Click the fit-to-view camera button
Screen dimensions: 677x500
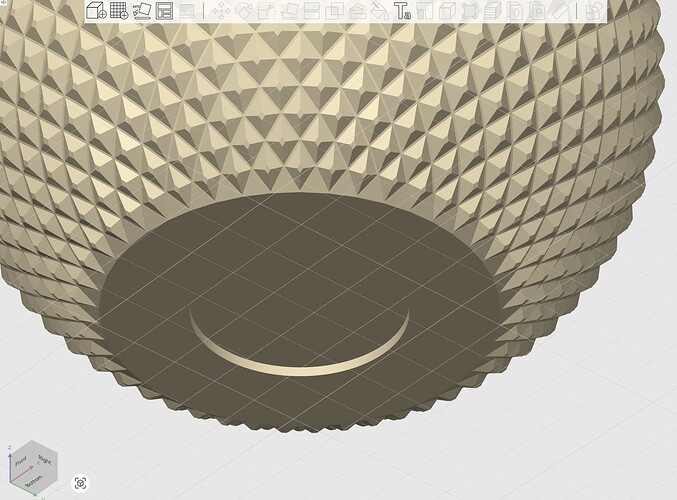80,483
